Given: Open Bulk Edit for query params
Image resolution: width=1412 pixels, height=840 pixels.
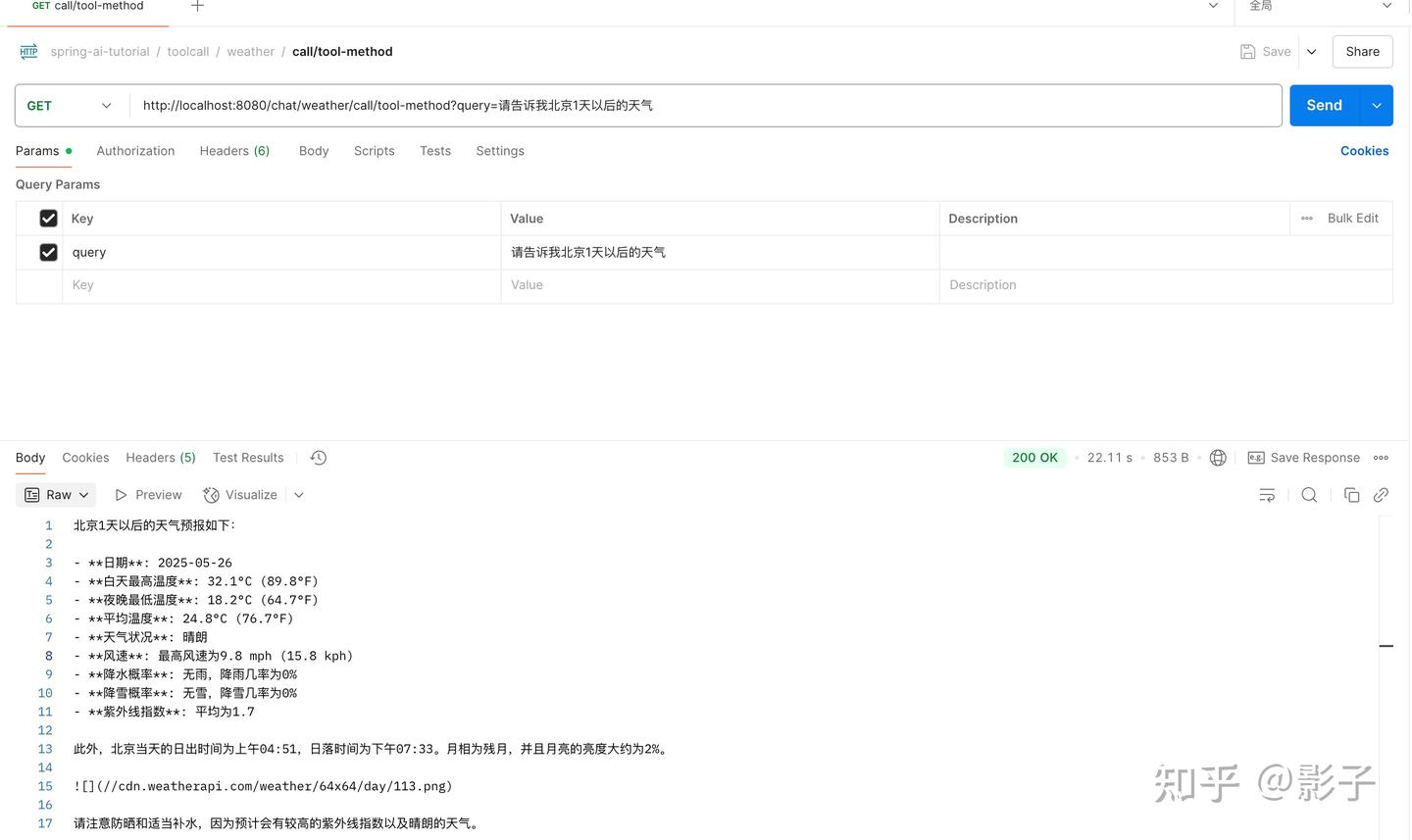Looking at the screenshot, I should click(1352, 218).
